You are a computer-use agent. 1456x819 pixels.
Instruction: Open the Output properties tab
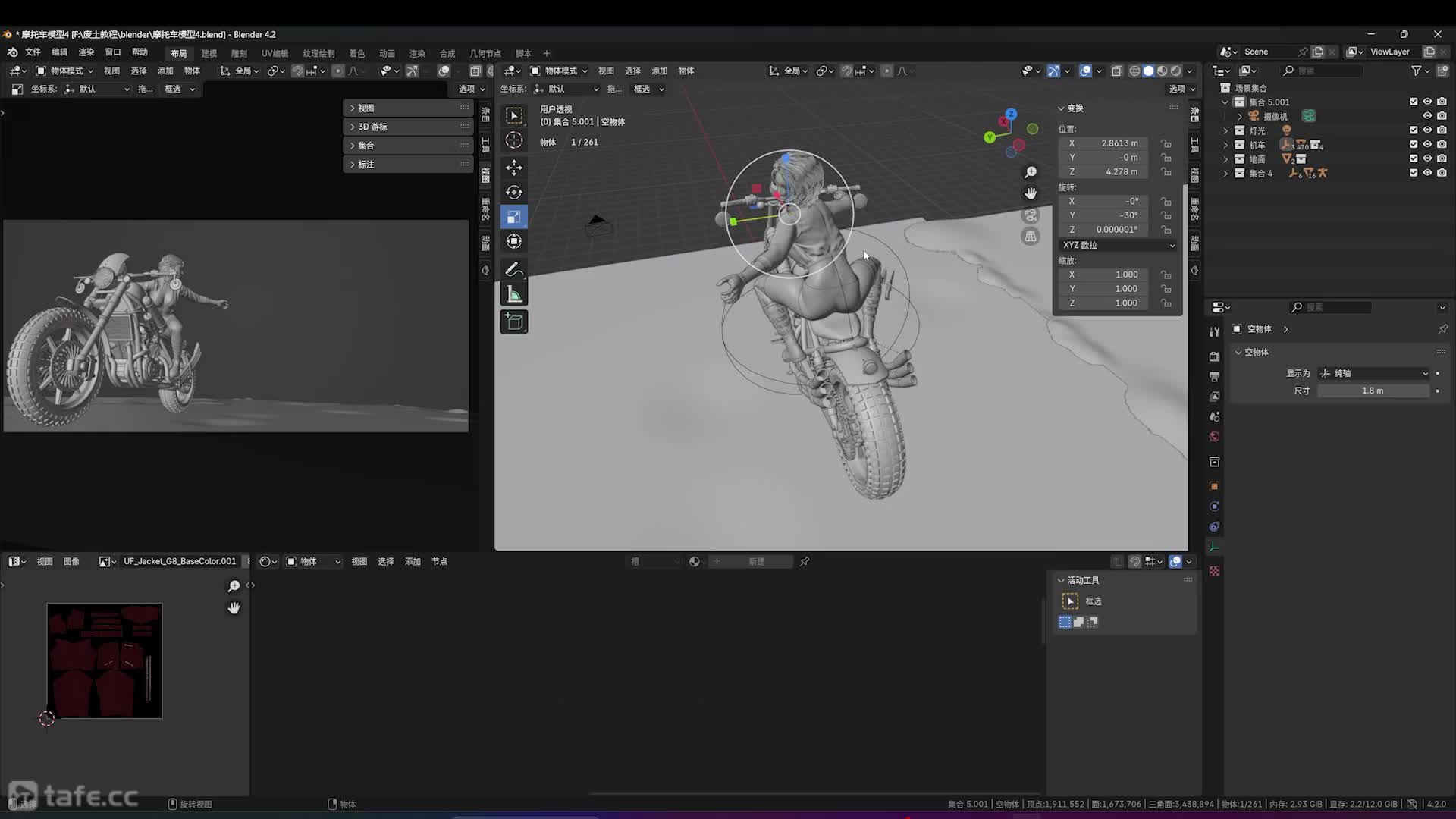tap(1214, 376)
